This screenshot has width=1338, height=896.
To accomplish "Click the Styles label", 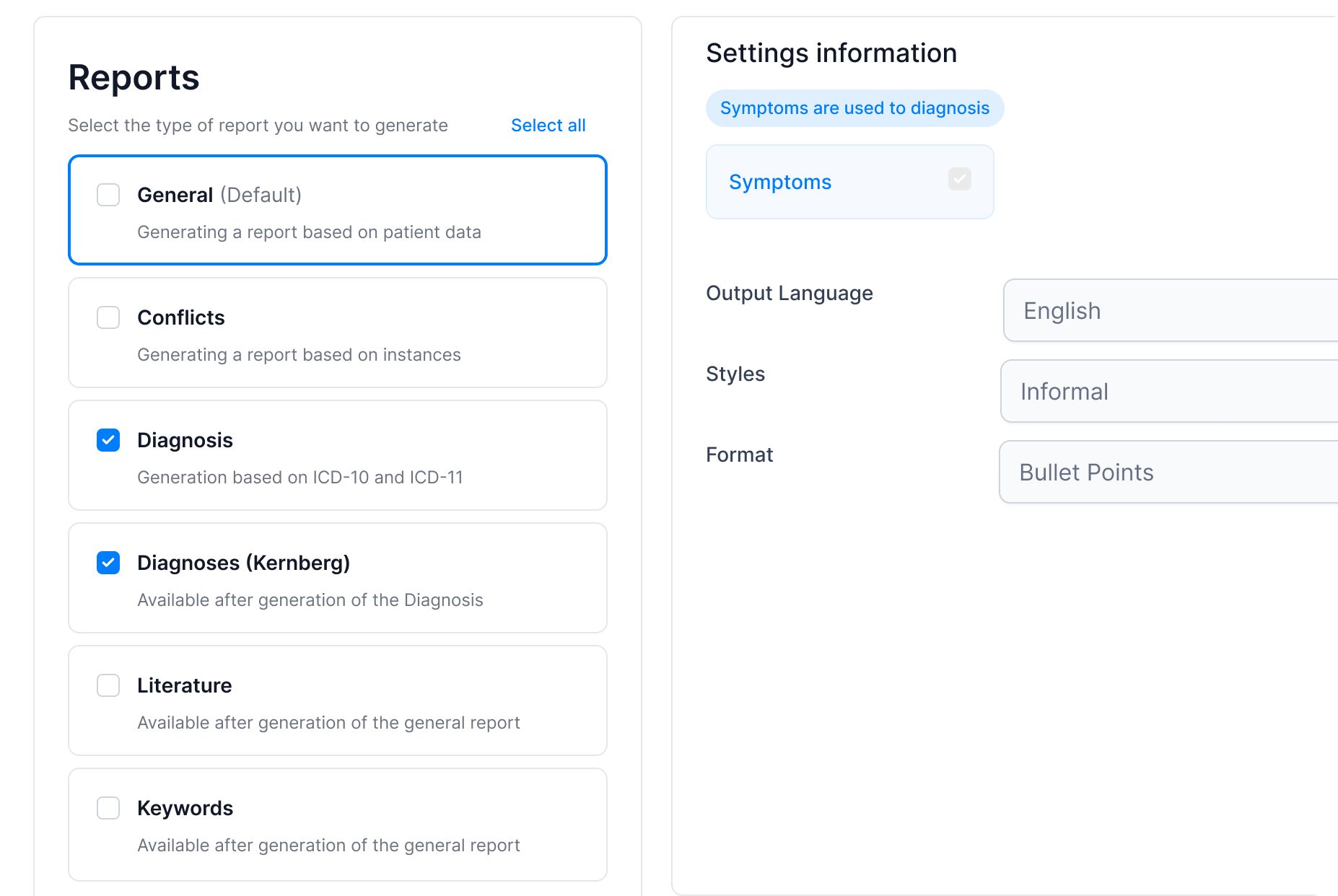I will (x=735, y=374).
